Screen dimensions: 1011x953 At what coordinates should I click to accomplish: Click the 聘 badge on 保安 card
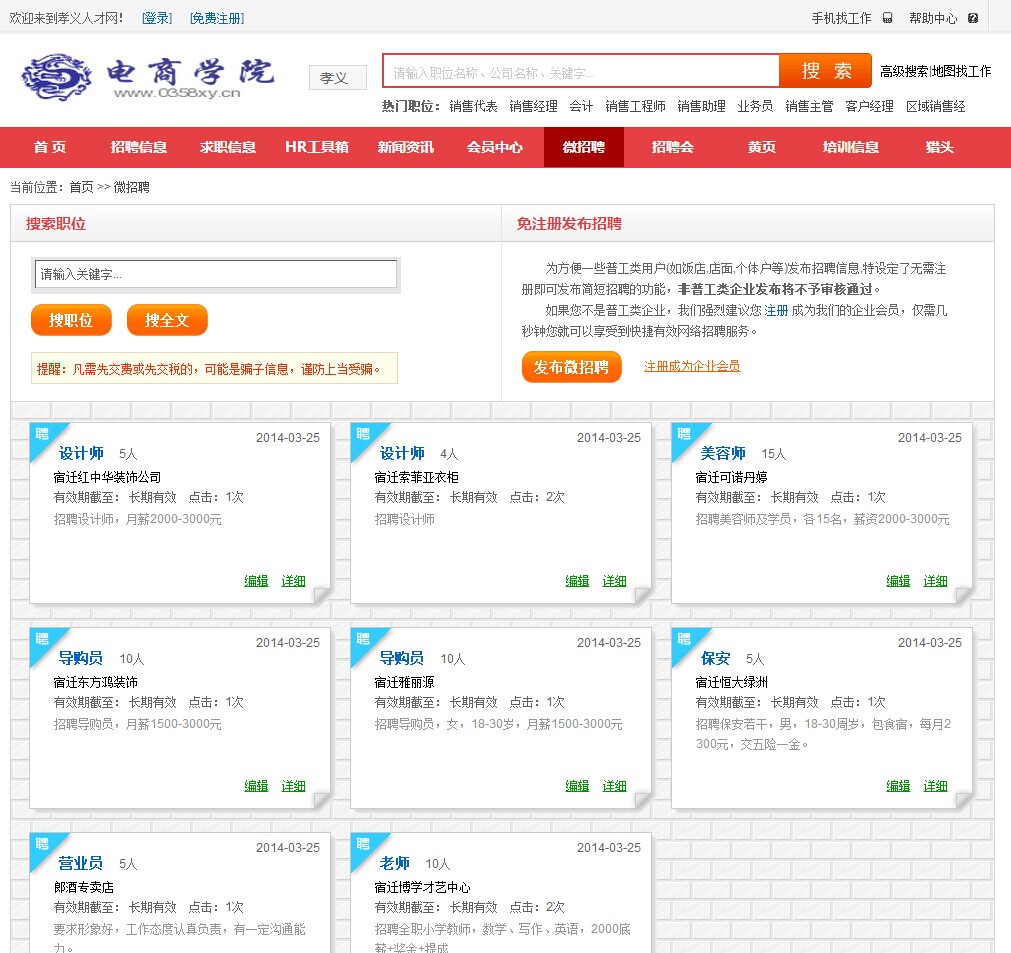(x=685, y=640)
